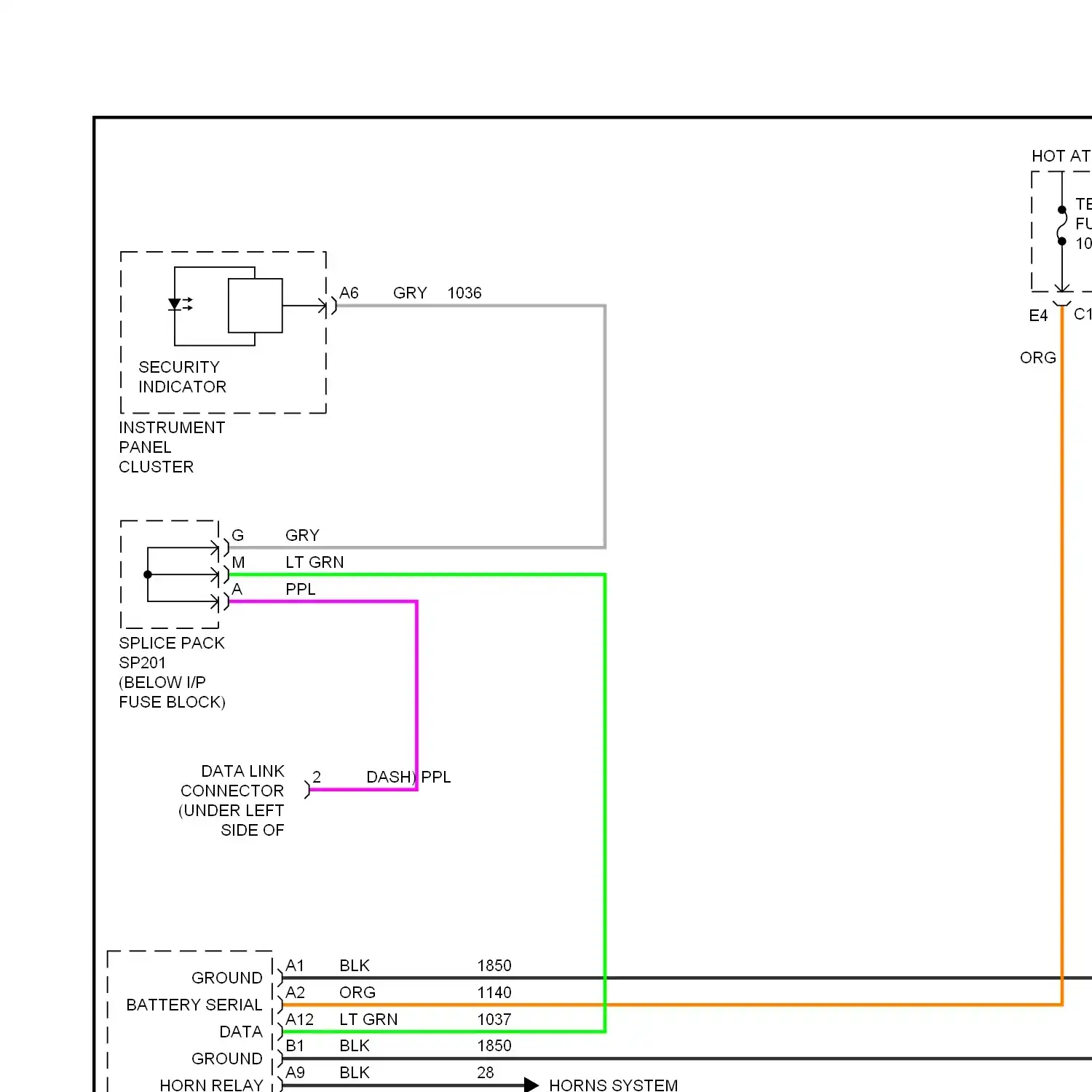The height and width of the screenshot is (1092, 1092).
Task: Click the BLK label in A1 row
Action: pos(355,965)
